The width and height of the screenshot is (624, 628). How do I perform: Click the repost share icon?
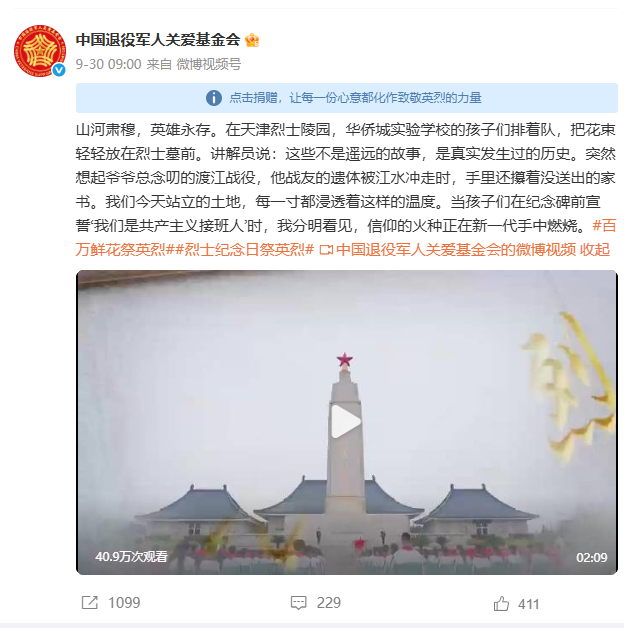coord(90,602)
